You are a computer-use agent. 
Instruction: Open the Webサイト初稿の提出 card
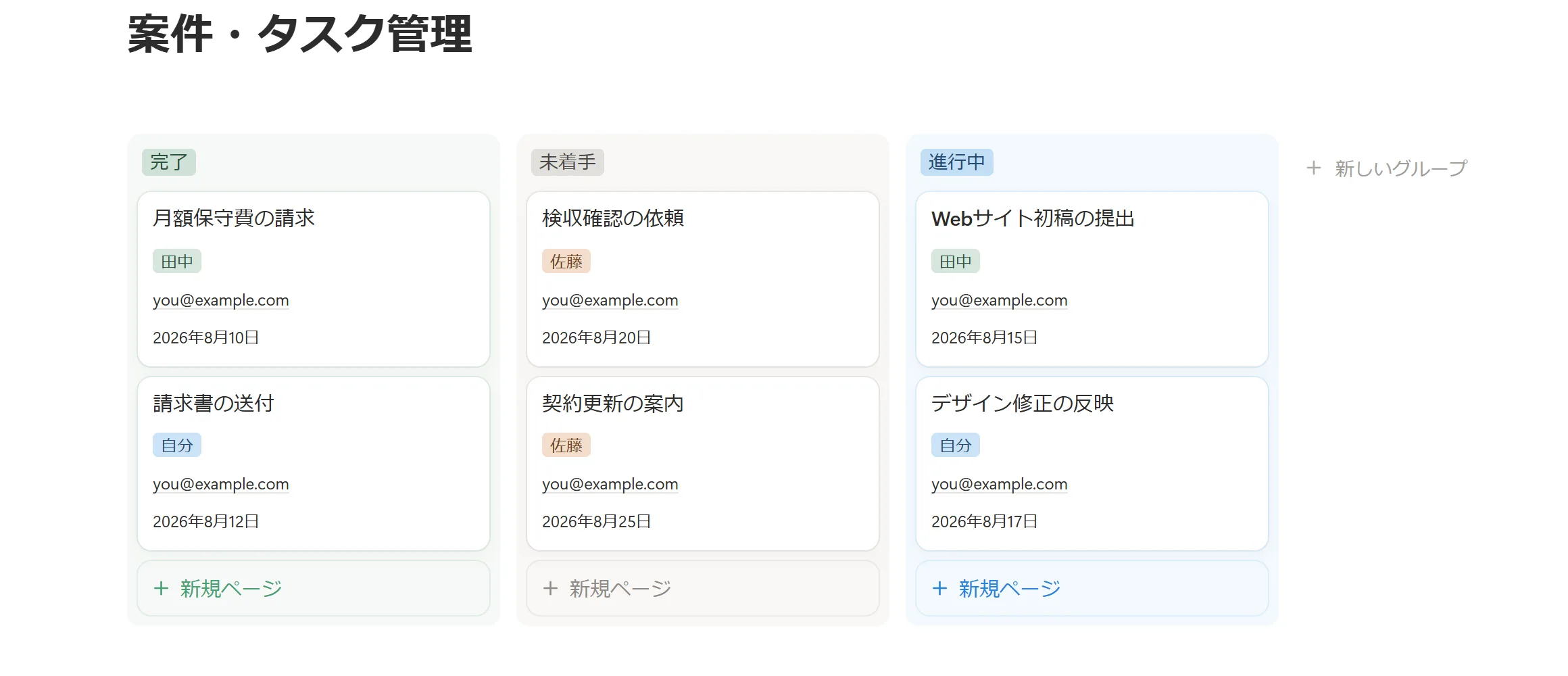click(1092, 279)
